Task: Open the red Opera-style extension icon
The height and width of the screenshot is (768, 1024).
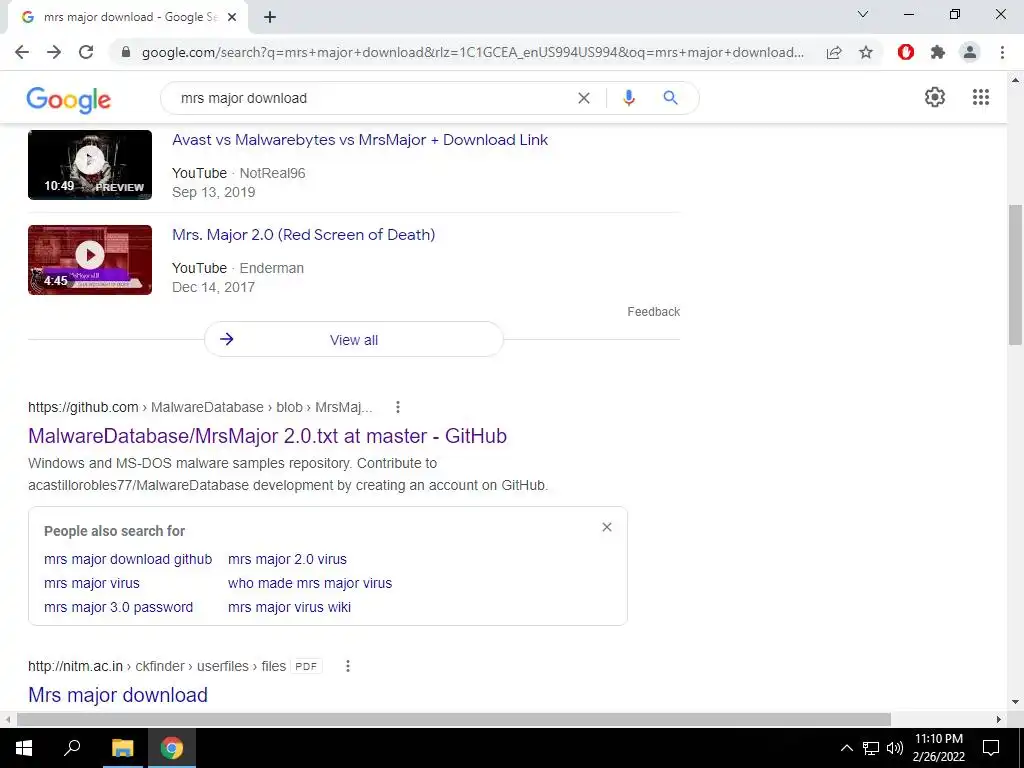Action: (x=906, y=52)
